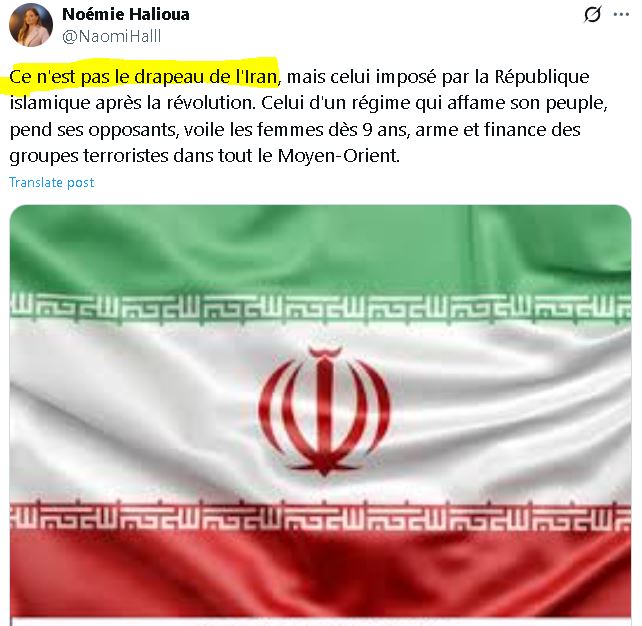
Task: Click the word "islamique" in the post text
Action: point(50,104)
